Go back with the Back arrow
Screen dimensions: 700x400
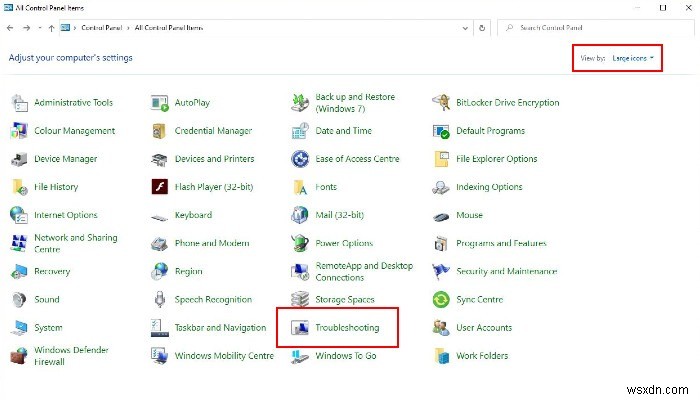(10, 28)
